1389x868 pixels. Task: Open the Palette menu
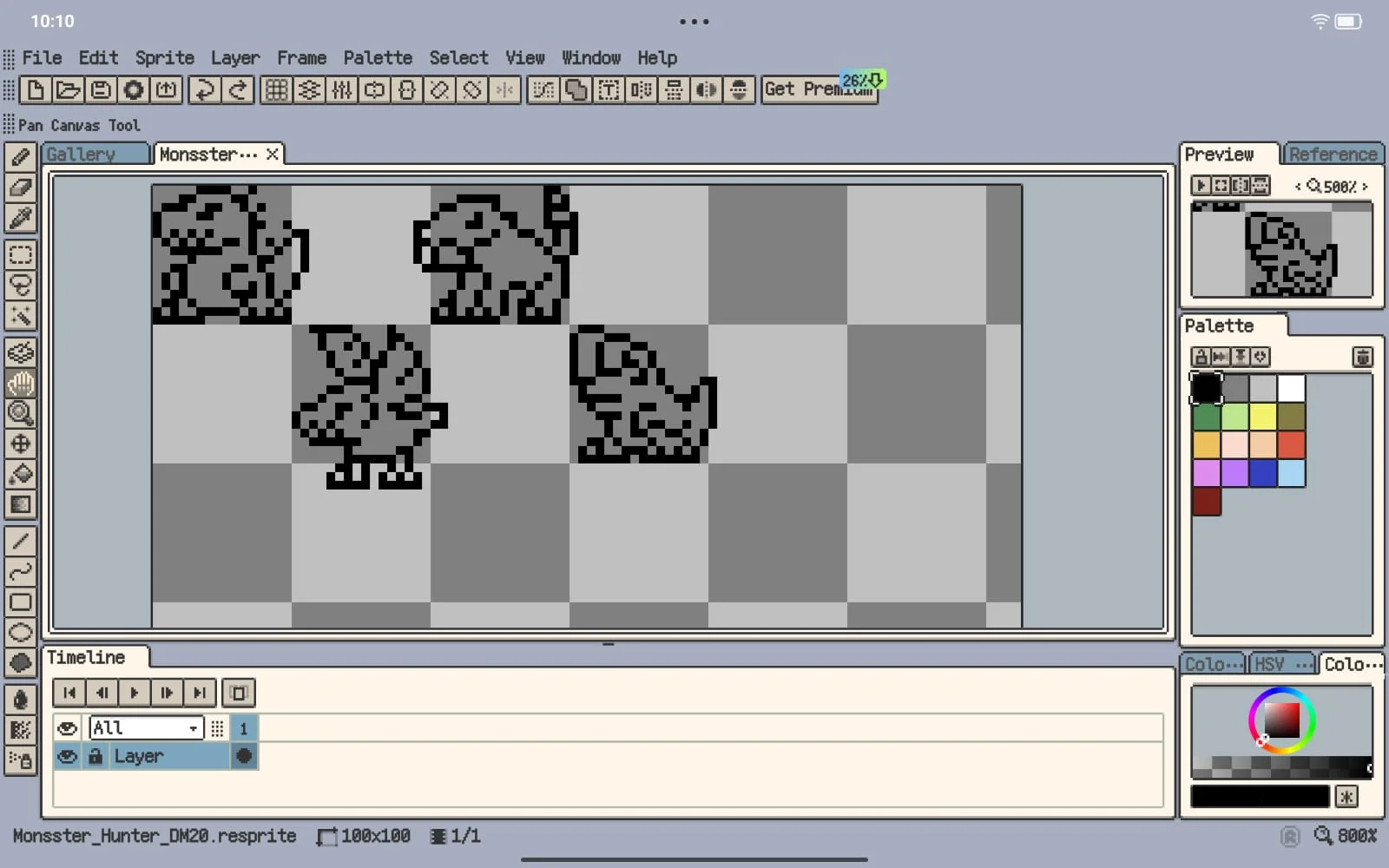coord(377,58)
